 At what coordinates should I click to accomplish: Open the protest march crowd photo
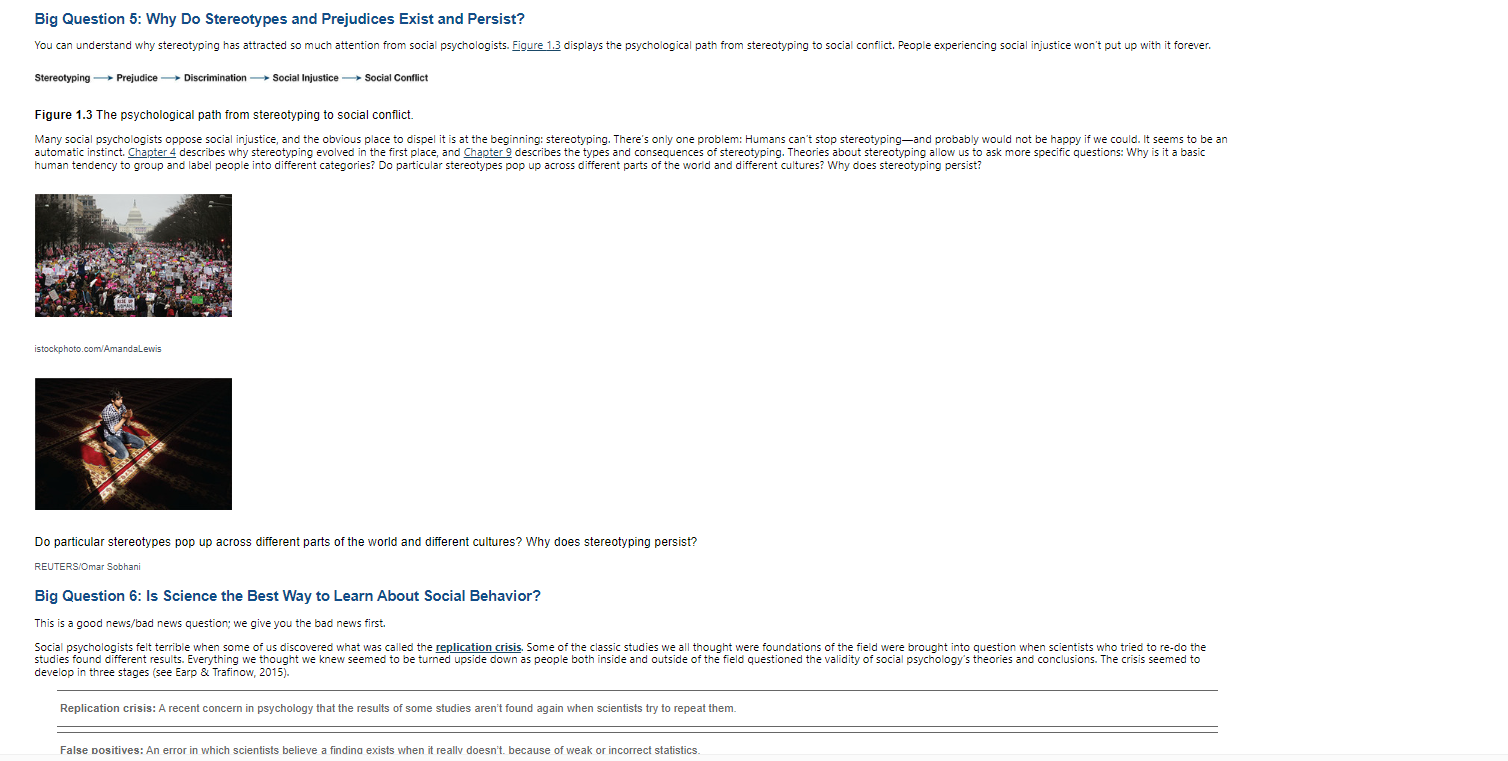[133, 255]
